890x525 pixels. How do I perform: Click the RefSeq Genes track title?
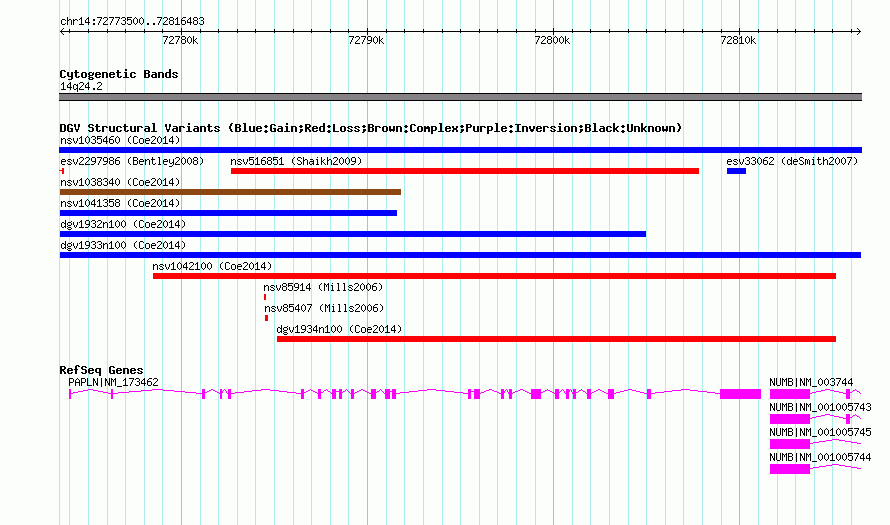101,370
